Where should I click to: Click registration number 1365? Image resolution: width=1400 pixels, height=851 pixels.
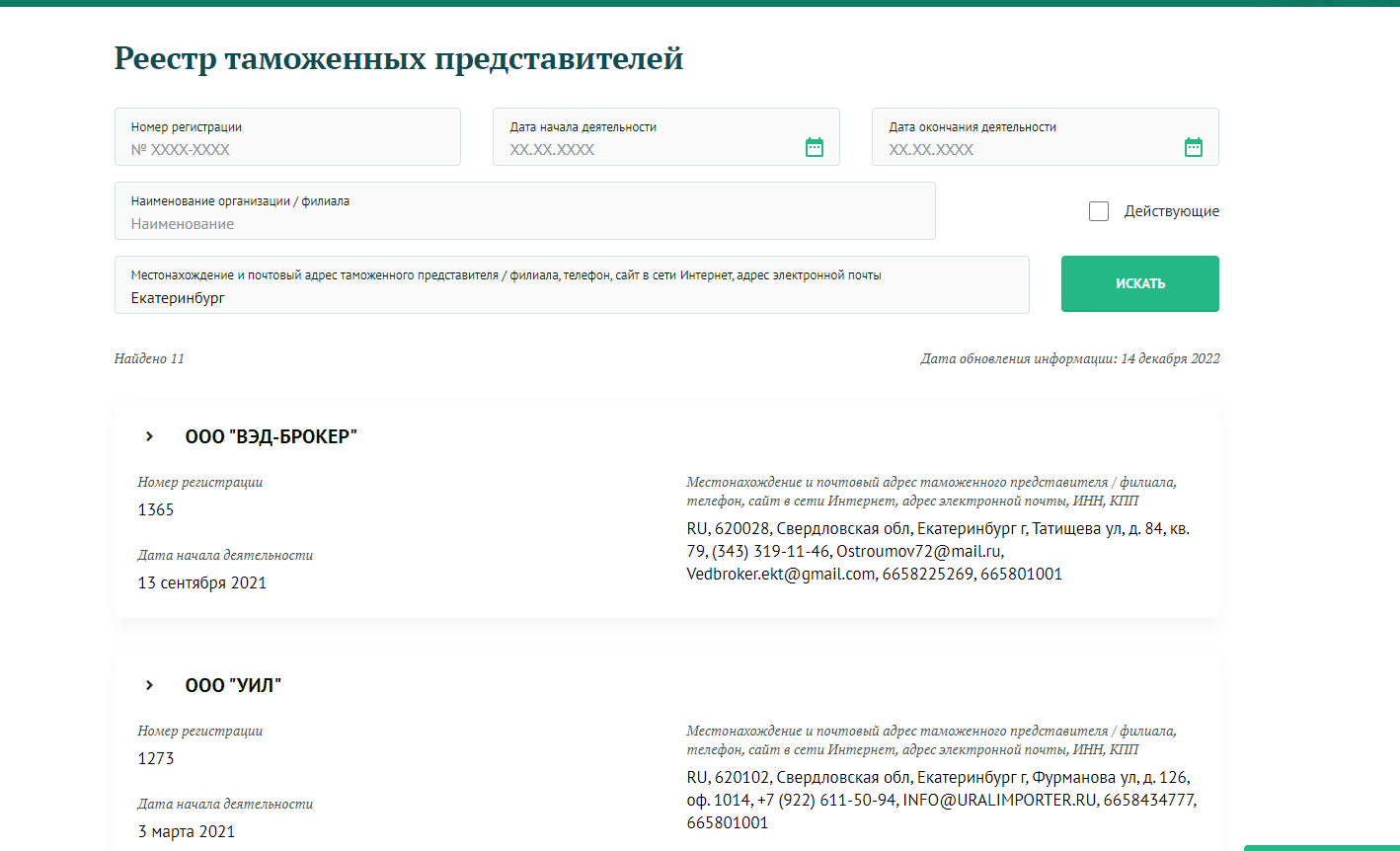[x=156, y=510]
